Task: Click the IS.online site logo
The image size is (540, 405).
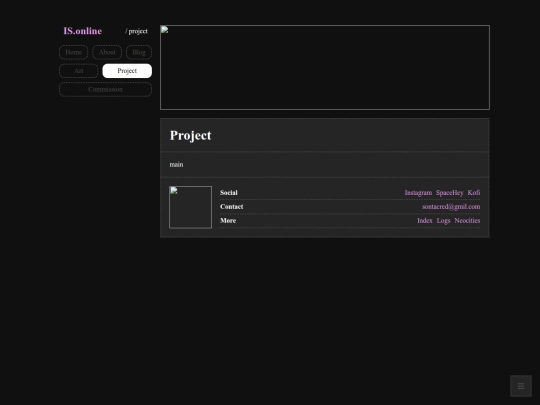Action: [83, 31]
